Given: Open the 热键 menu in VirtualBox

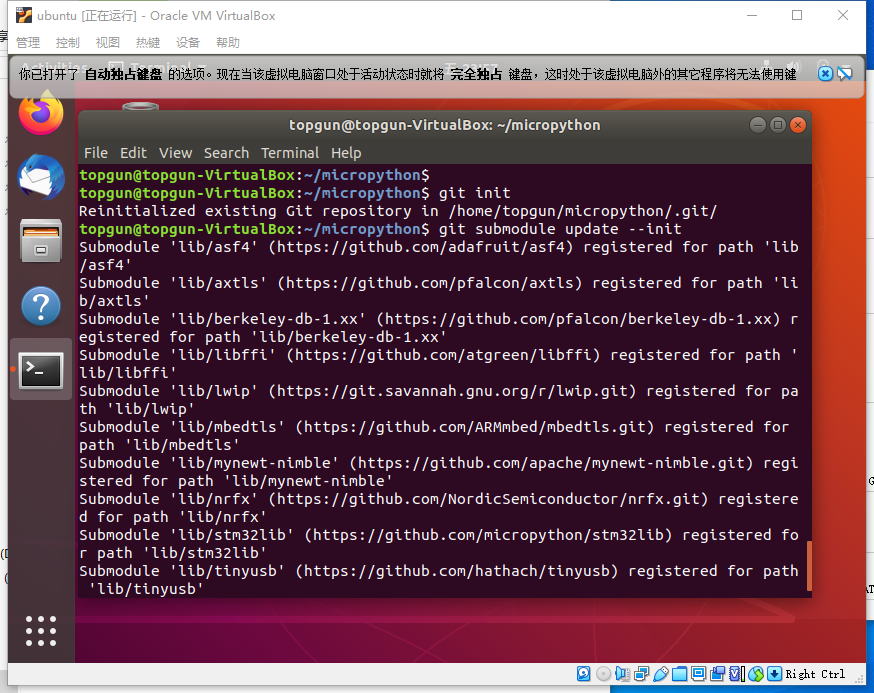Looking at the screenshot, I should click(148, 42).
